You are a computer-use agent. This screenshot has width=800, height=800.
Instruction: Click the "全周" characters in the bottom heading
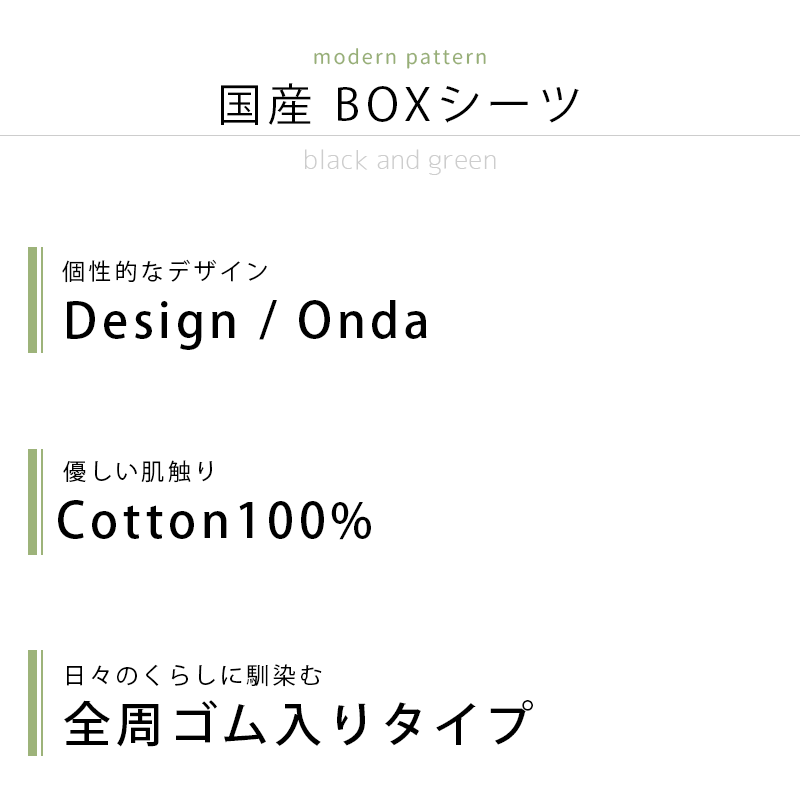(112, 724)
